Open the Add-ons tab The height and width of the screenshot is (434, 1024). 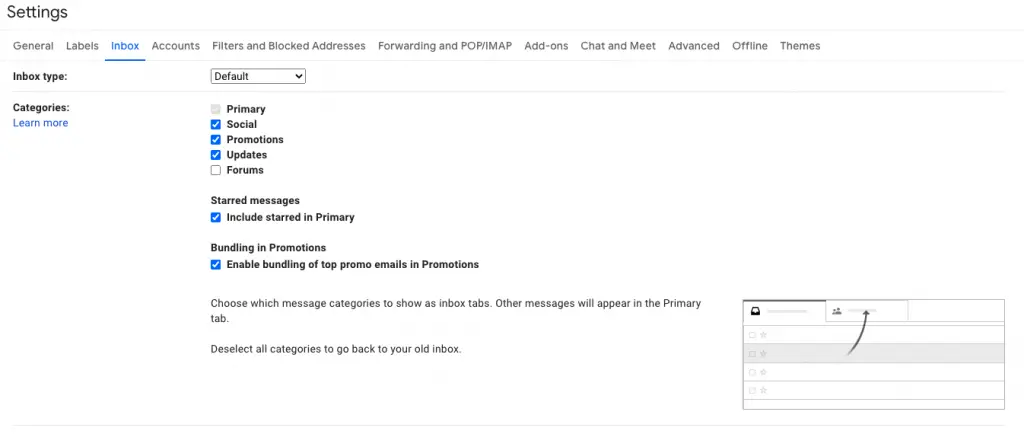point(546,46)
